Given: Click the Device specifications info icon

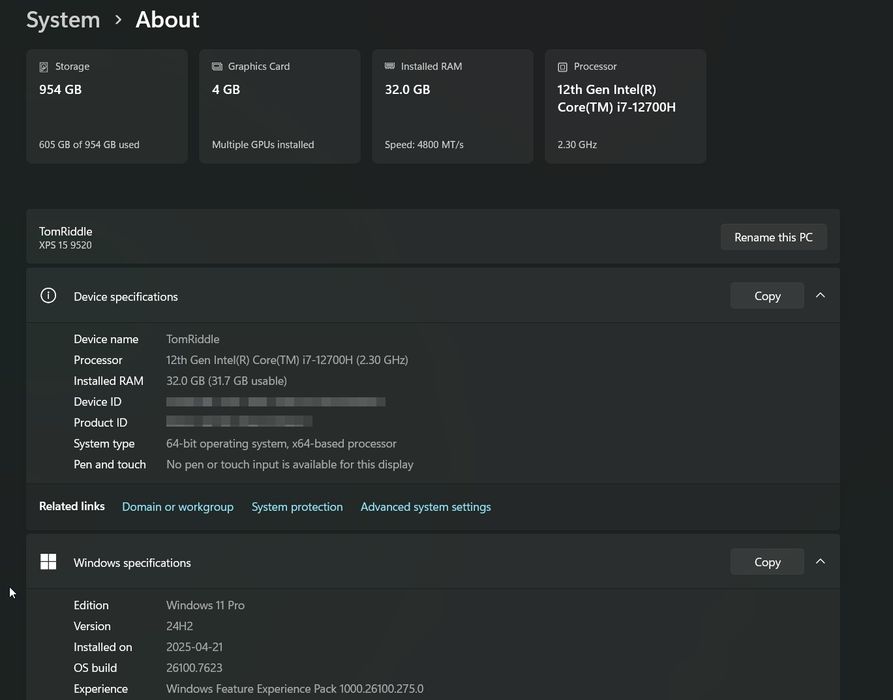Looking at the screenshot, I should click(48, 296).
